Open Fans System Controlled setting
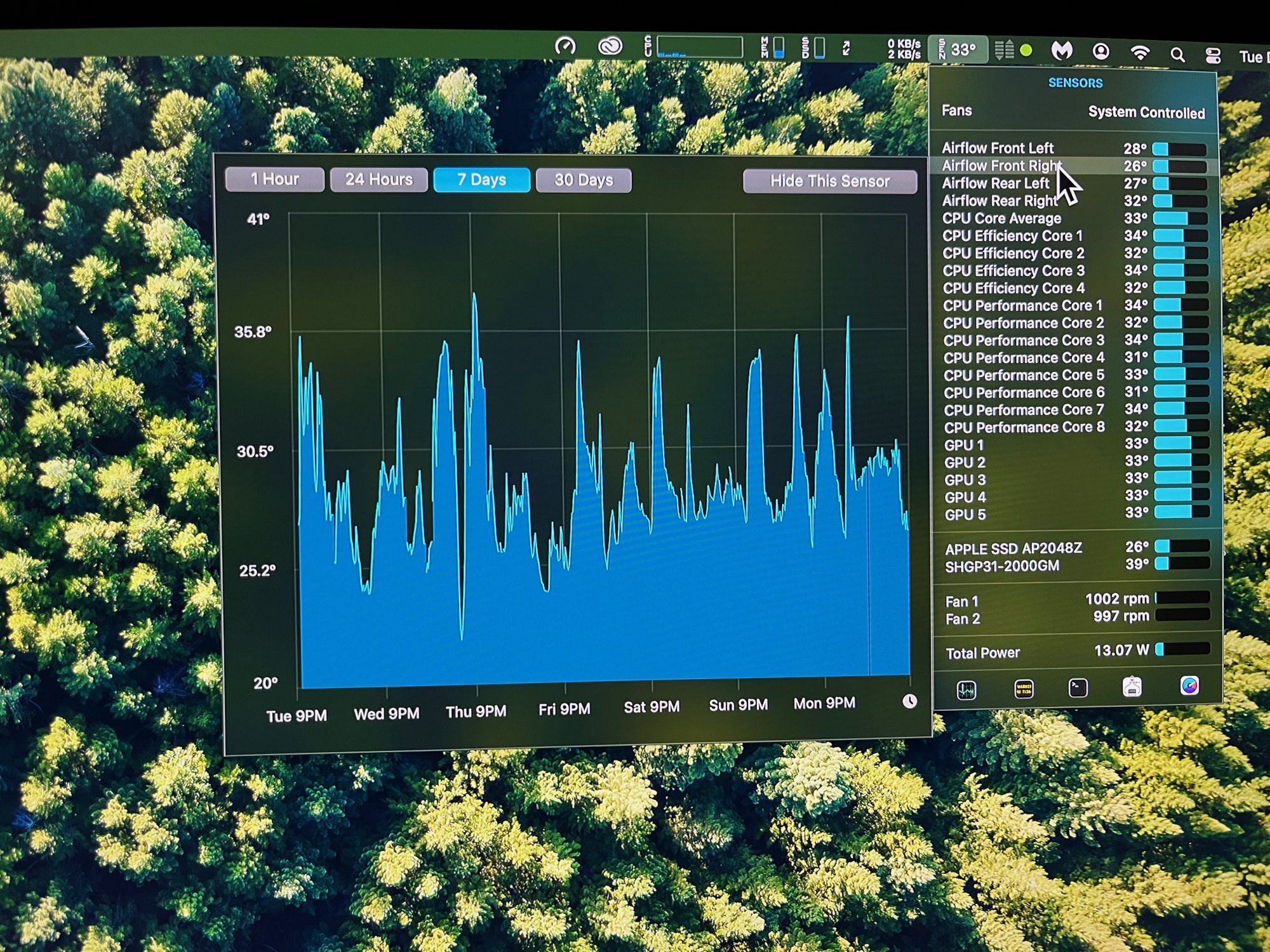This screenshot has height=952, width=1270. click(x=1146, y=112)
